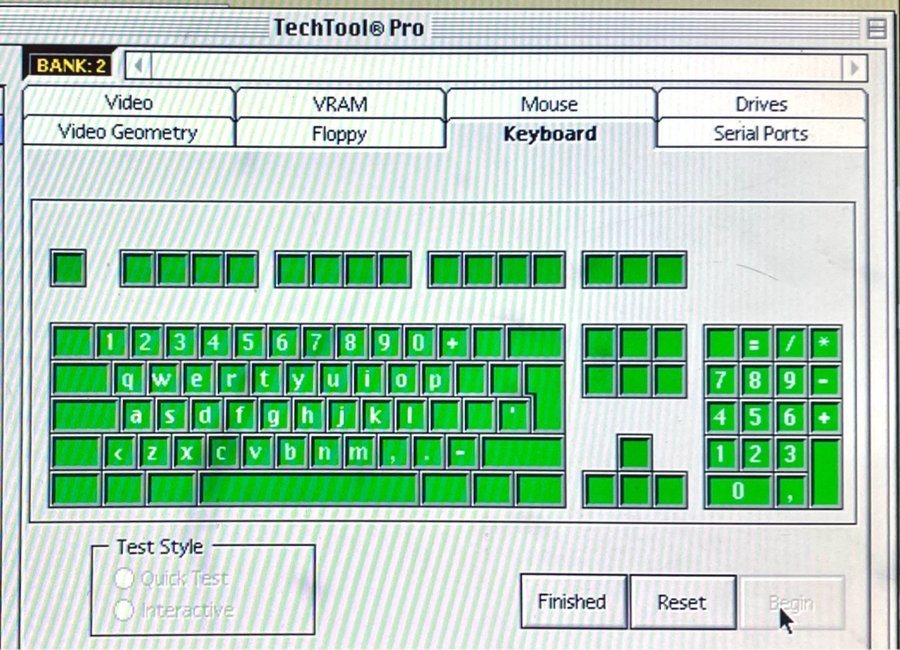Viewport: 900px width, 650px height.
Task: Click the left scroll arrow beside BANK
Action: tap(138, 67)
